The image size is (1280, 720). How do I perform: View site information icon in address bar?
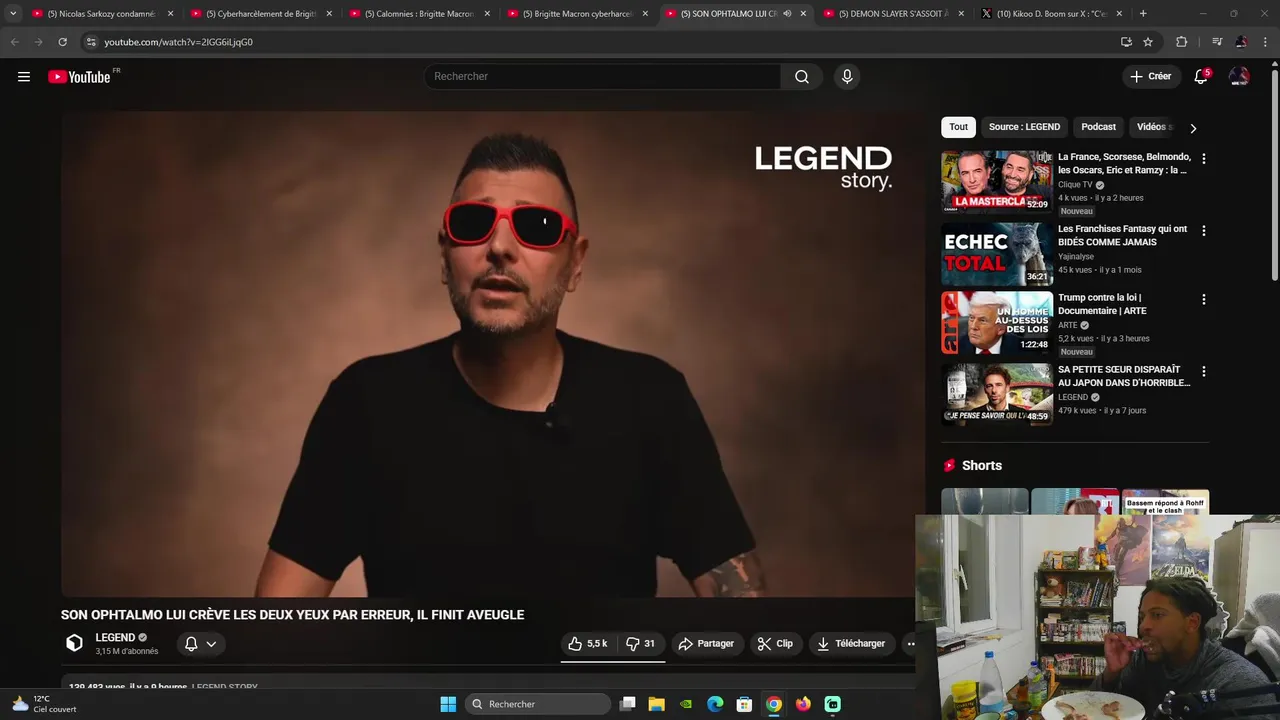click(x=91, y=42)
